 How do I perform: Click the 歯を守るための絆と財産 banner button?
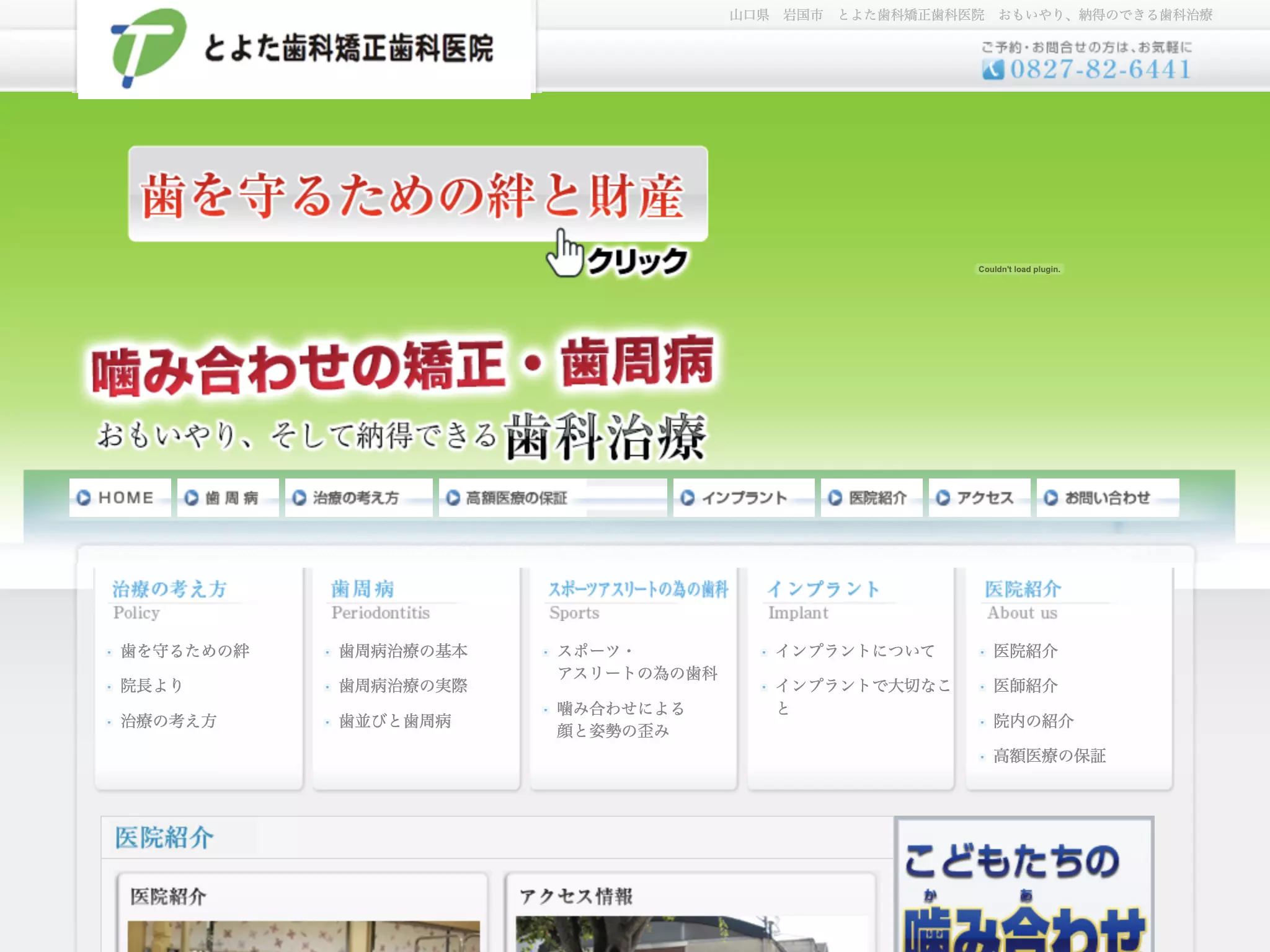[418, 194]
